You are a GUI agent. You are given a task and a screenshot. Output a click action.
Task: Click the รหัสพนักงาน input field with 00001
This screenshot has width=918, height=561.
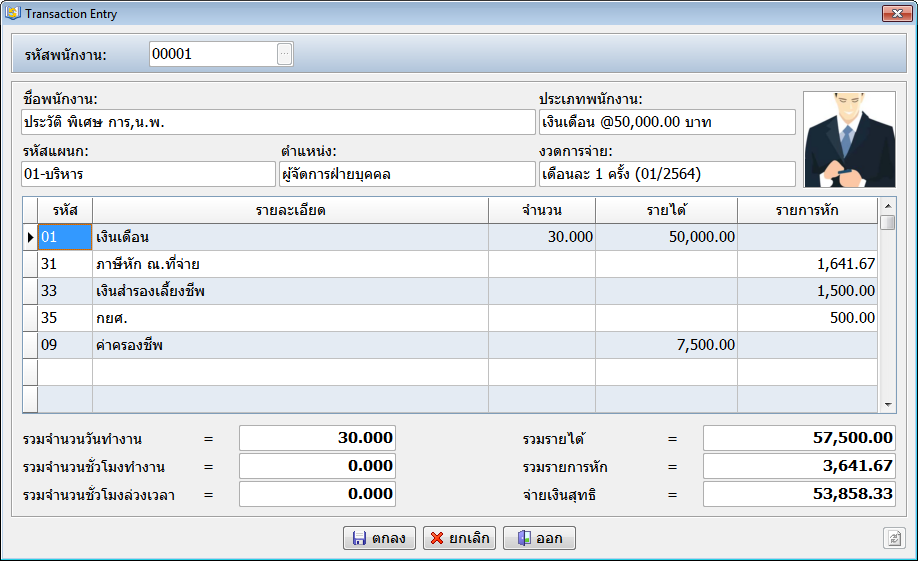point(212,54)
